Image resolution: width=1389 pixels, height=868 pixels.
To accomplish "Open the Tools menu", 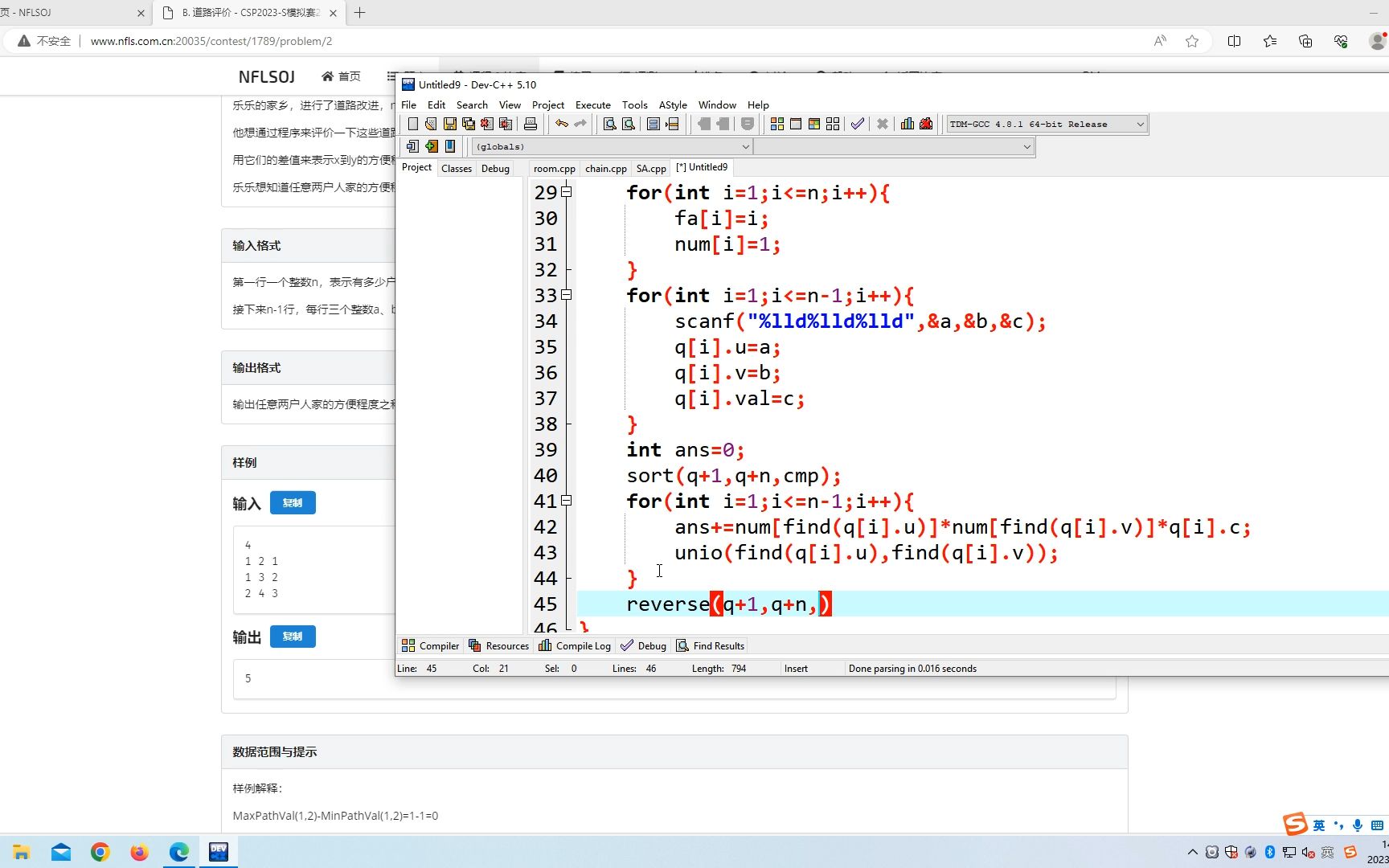I will pos(634,104).
